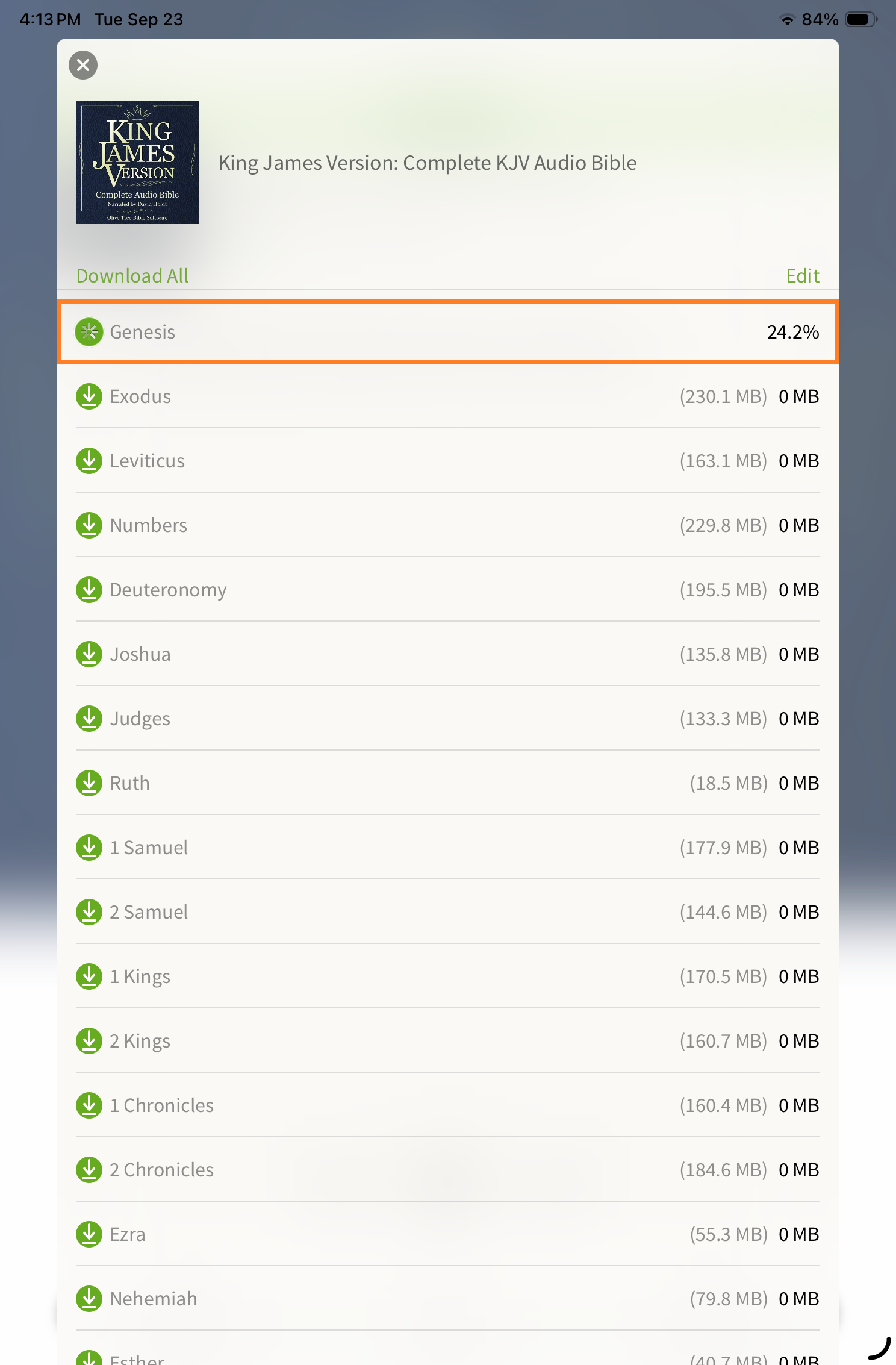Screen dimensions: 896x1365
Task: Click the Joshua download arrow icon
Action: pos(89,654)
